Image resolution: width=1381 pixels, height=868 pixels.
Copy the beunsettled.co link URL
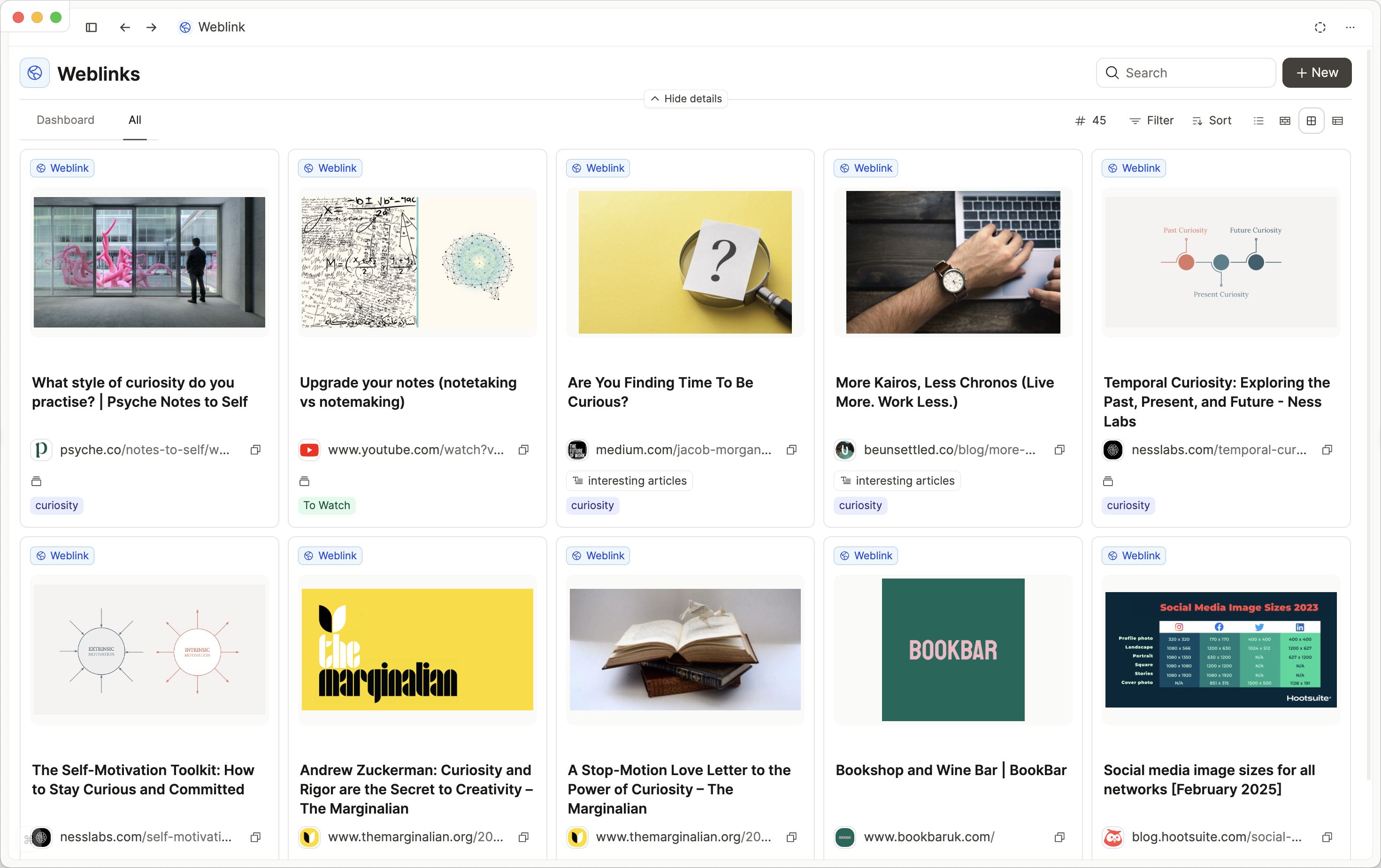point(1059,449)
